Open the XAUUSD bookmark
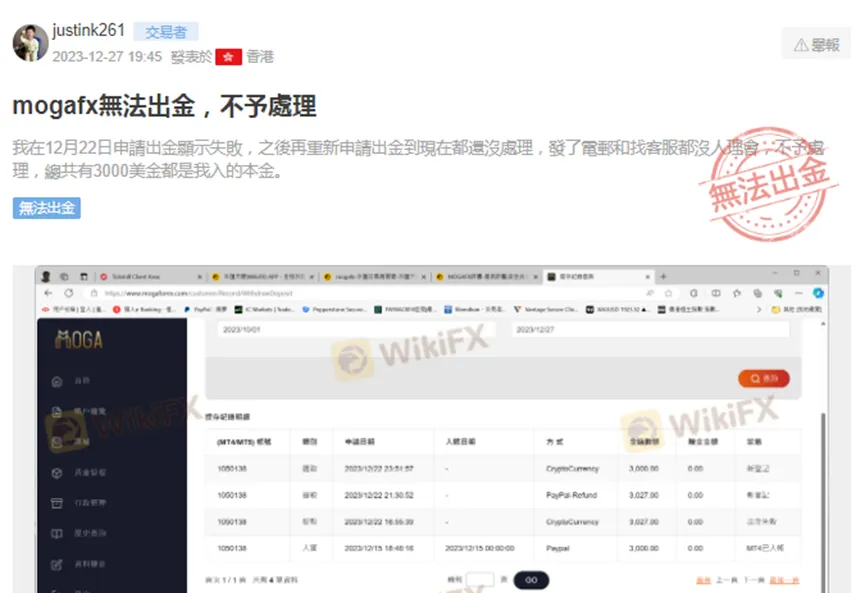The width and height of the screenshot is (865, 593). click(616, 309)
